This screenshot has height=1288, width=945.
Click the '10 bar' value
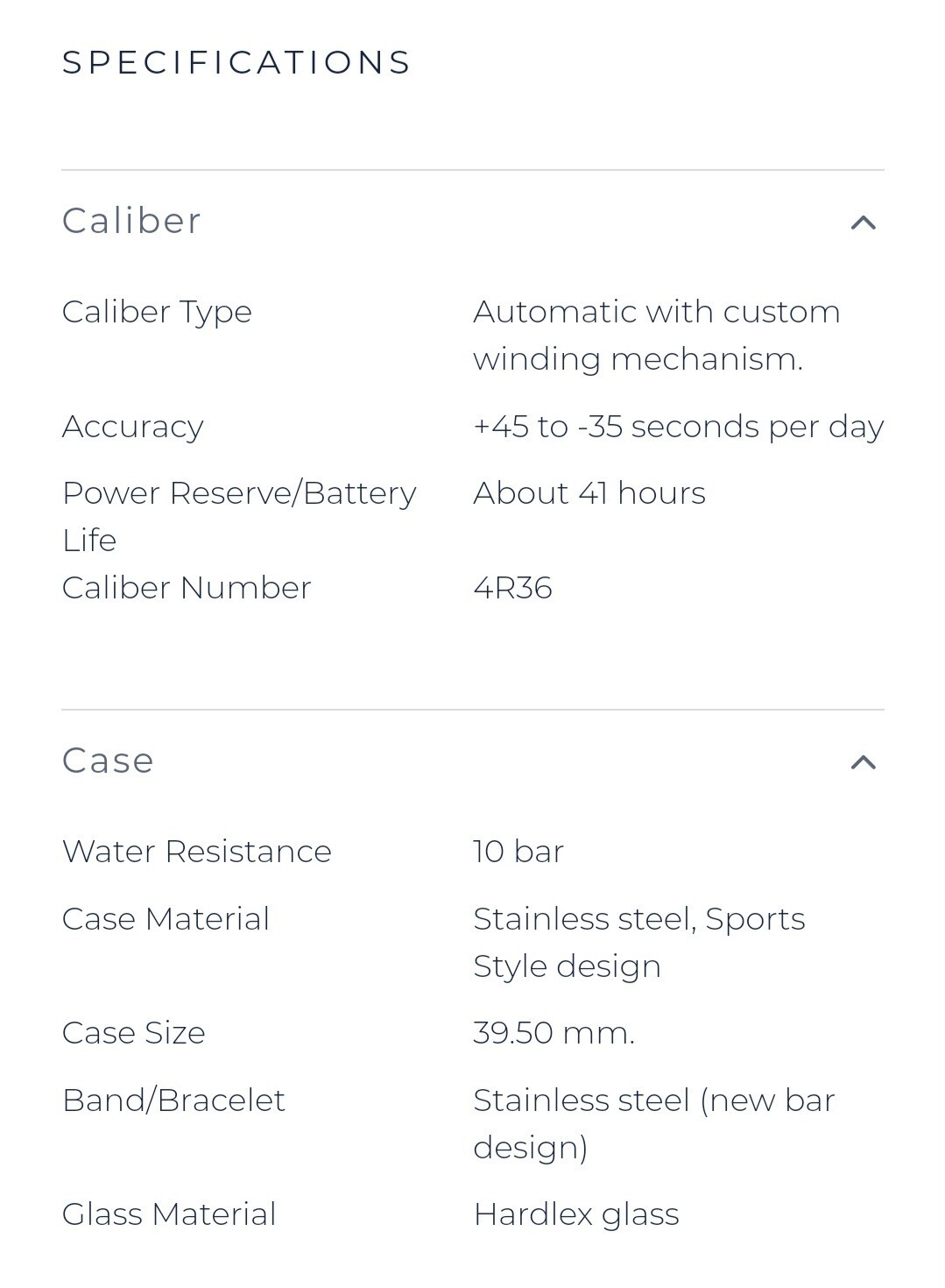tap(518, 852)
